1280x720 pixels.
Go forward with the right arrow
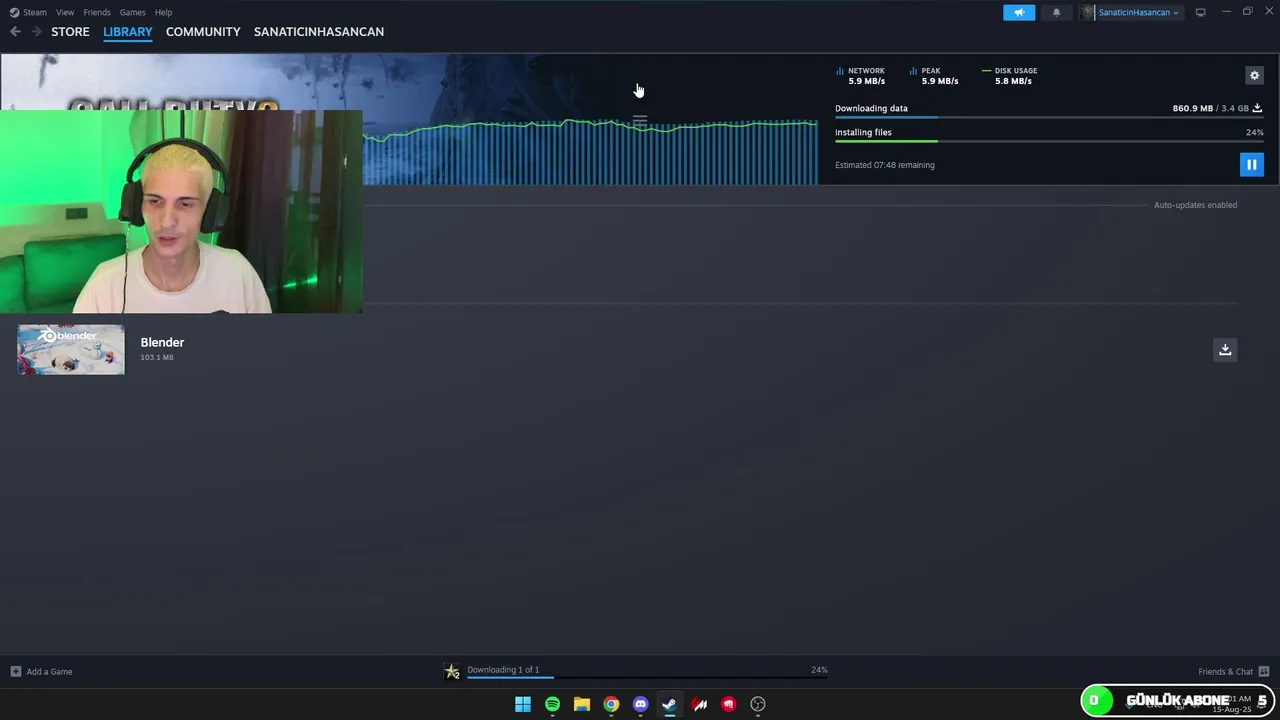[x=36, y=32]
